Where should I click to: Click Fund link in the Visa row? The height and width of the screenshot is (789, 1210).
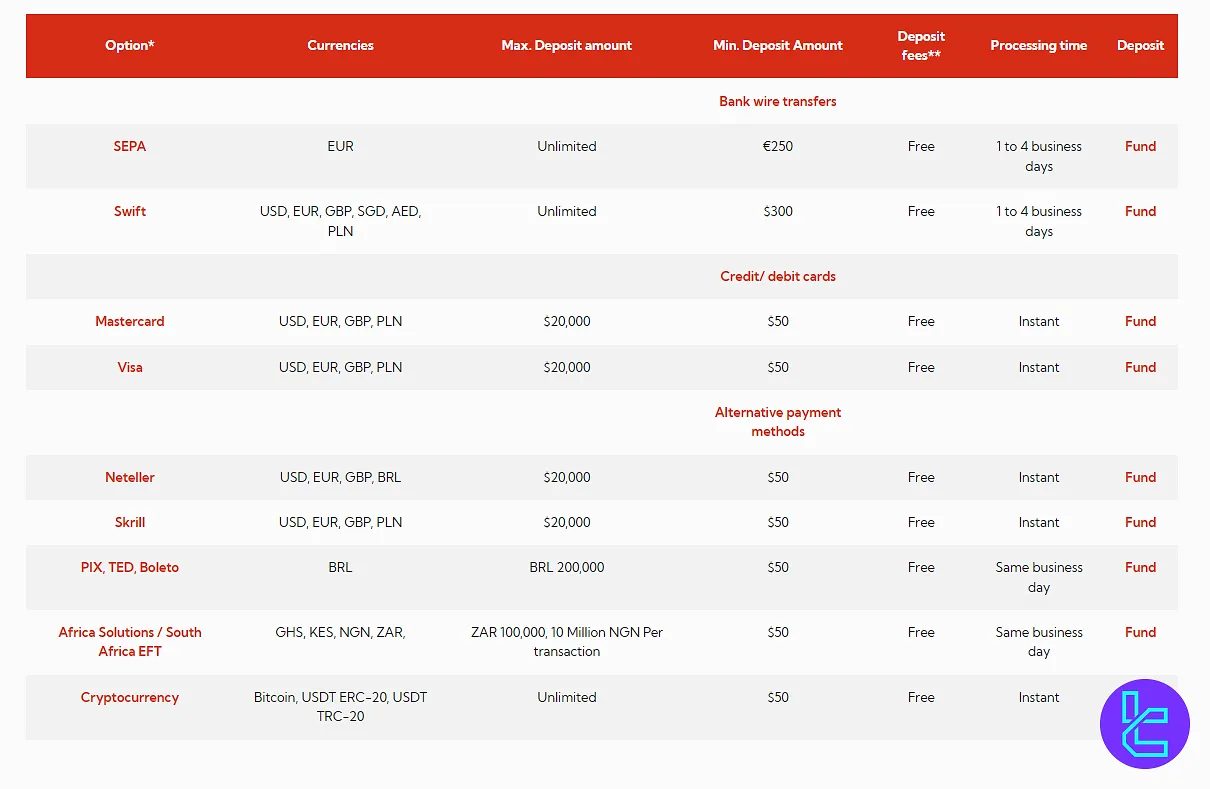(x=1140, y=367)
